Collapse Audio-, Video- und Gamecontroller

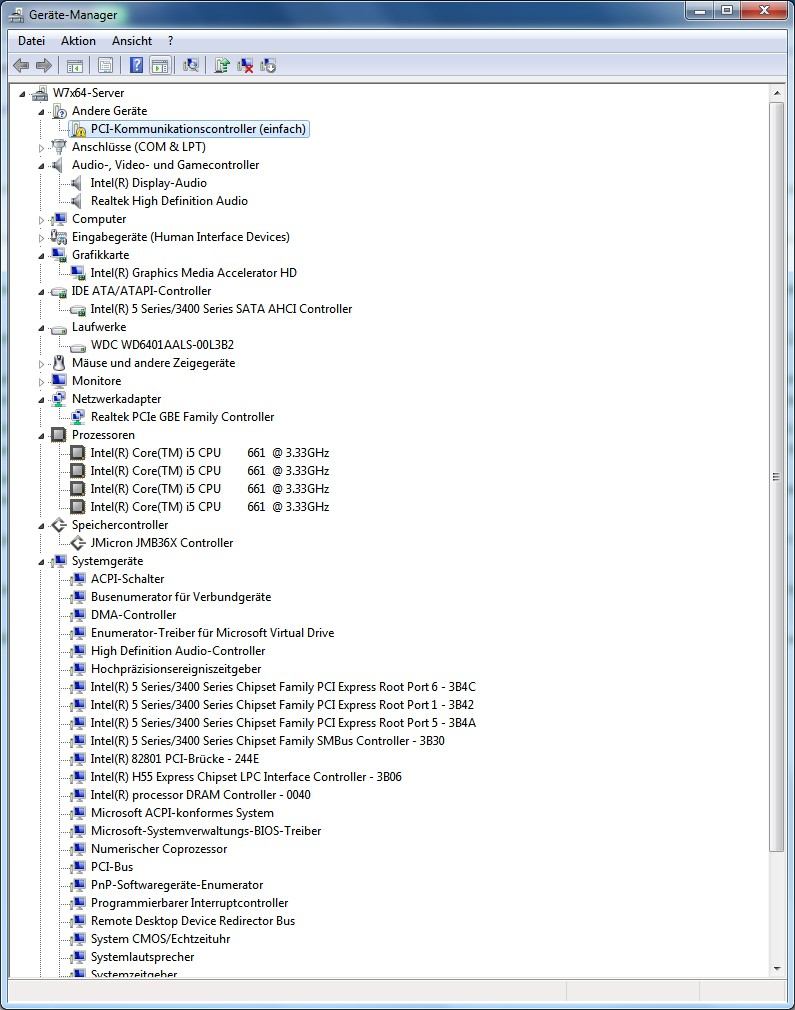pos(42,166)
